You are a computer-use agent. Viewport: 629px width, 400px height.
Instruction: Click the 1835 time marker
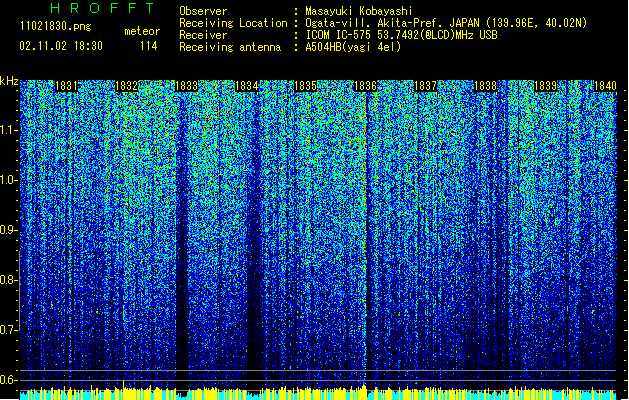306,86
